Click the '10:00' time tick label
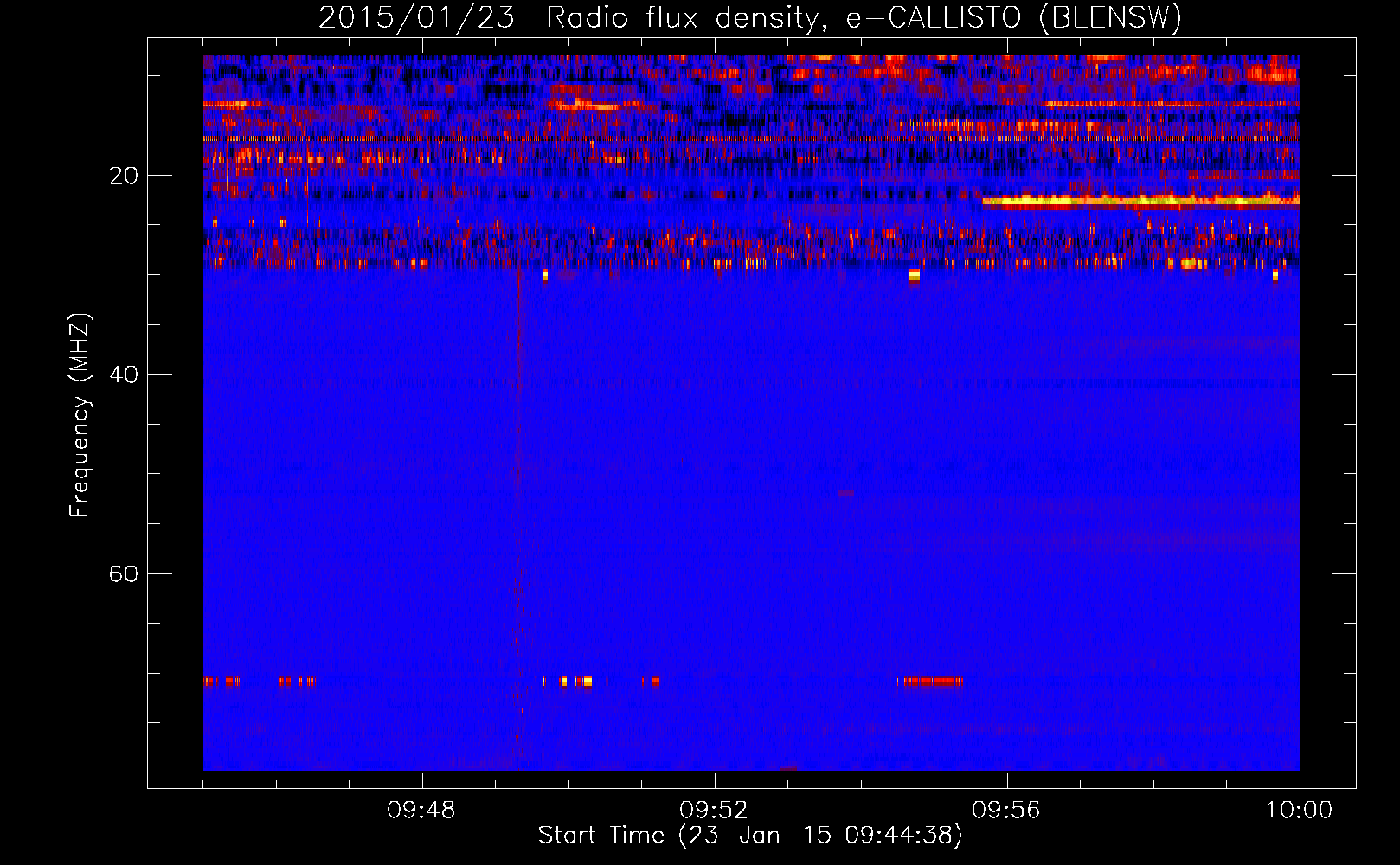The width and height of the screenshot is (1400, 865). coord(1299,811)
